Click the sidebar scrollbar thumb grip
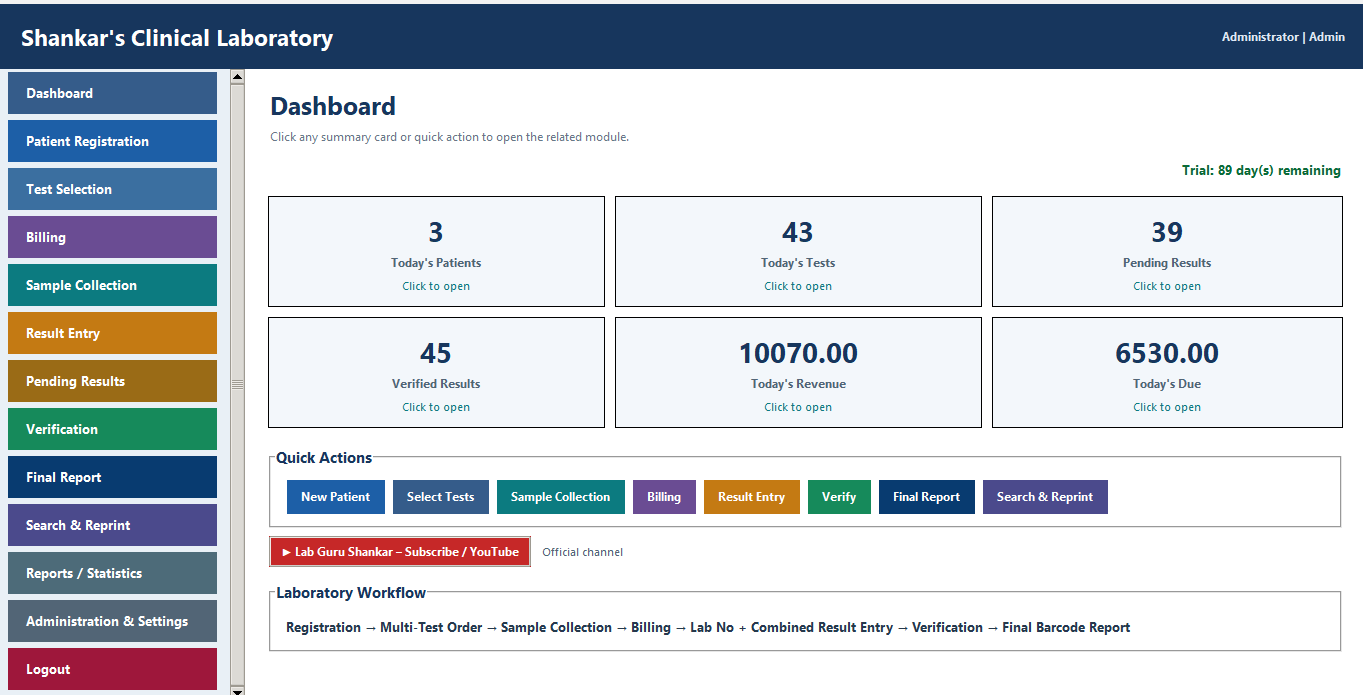 click(237, 384)
